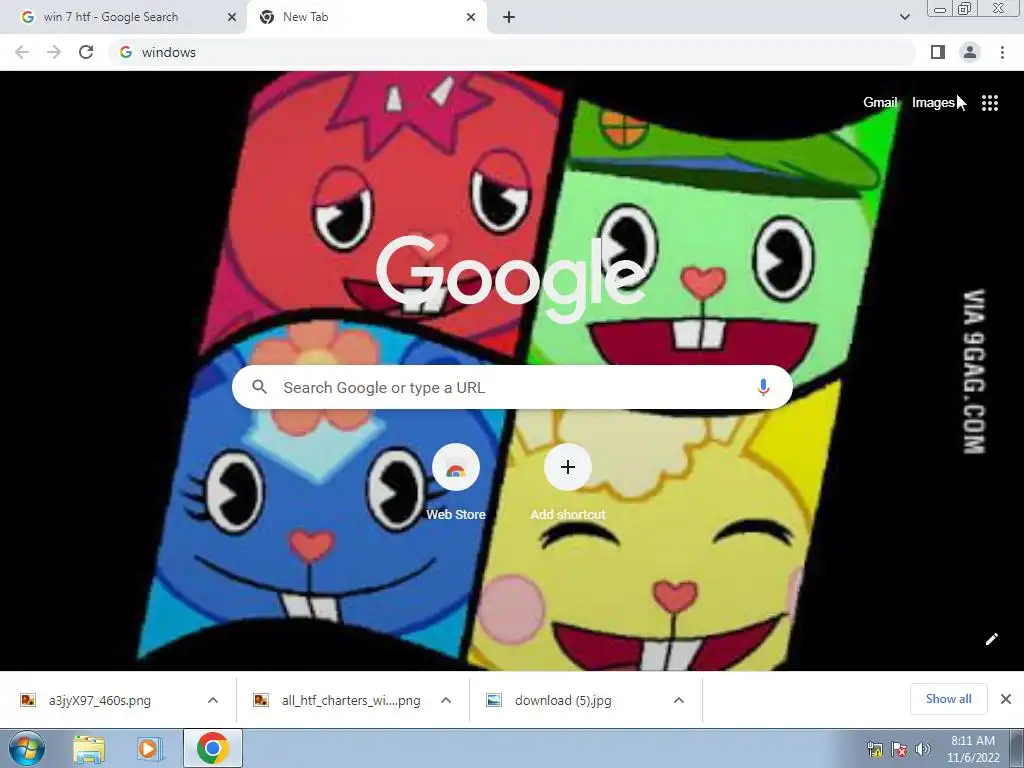Open Chrome's three-dot menu
Image resolution: width=1024 pixels, height=768 pixels.
click(1002, 52)
